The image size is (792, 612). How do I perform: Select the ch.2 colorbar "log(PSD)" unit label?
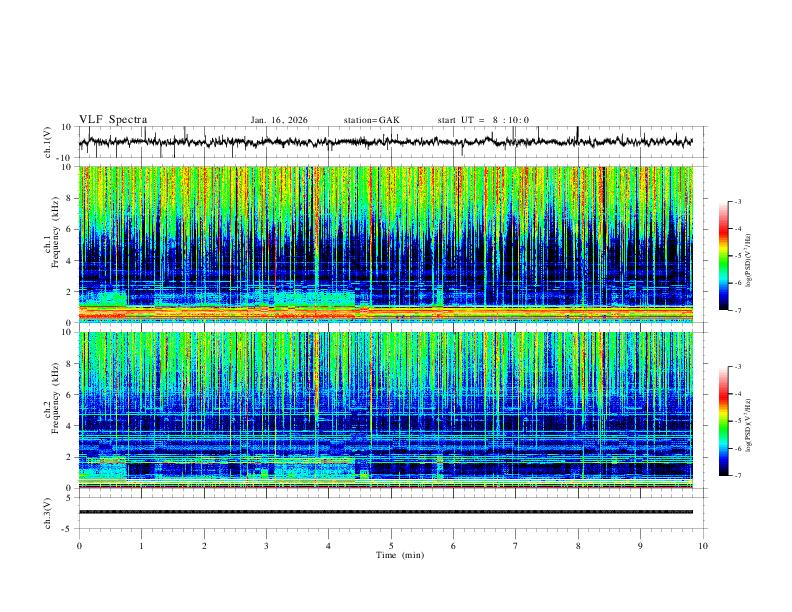click(x=749, y=425)
